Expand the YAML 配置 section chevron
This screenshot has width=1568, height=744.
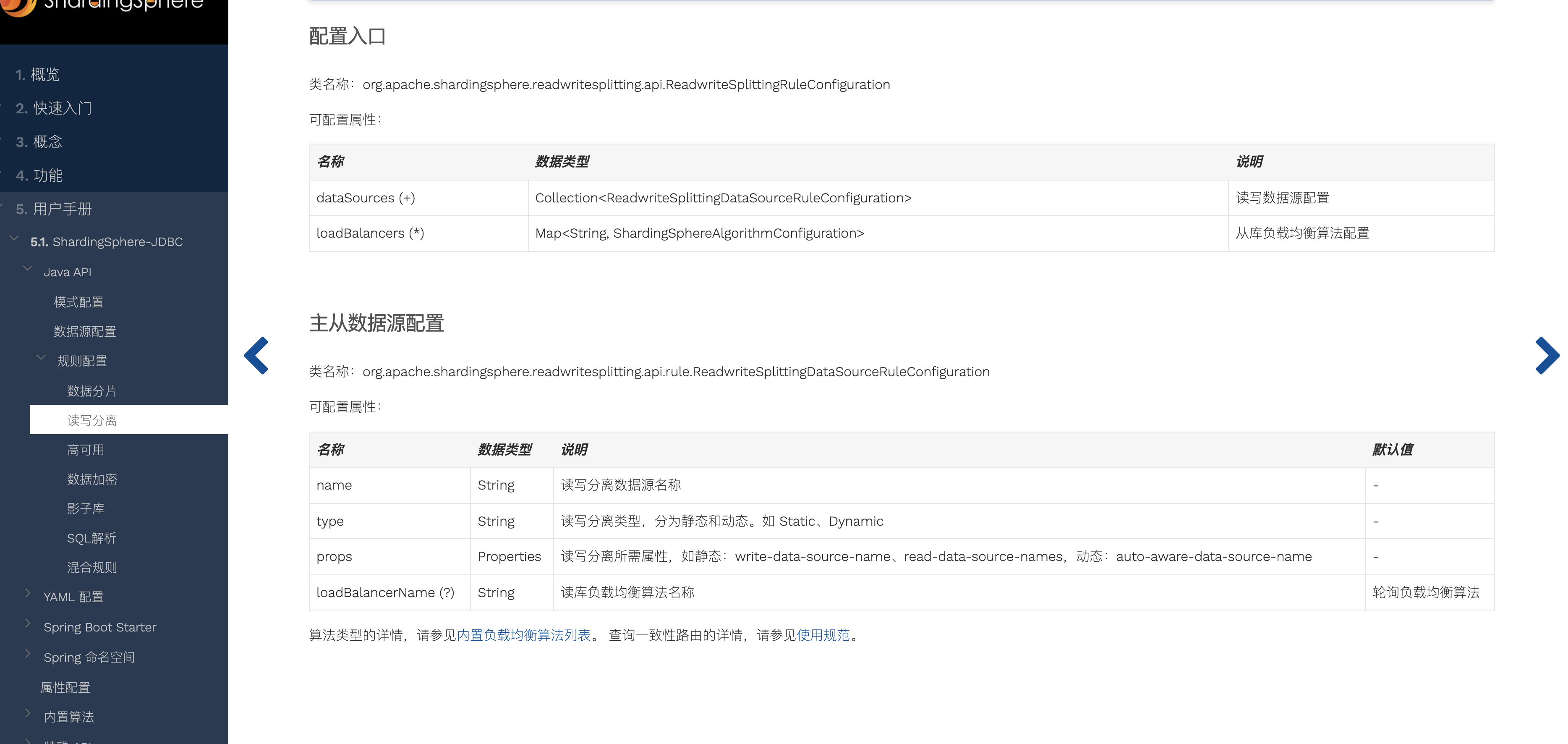point(27,593)
